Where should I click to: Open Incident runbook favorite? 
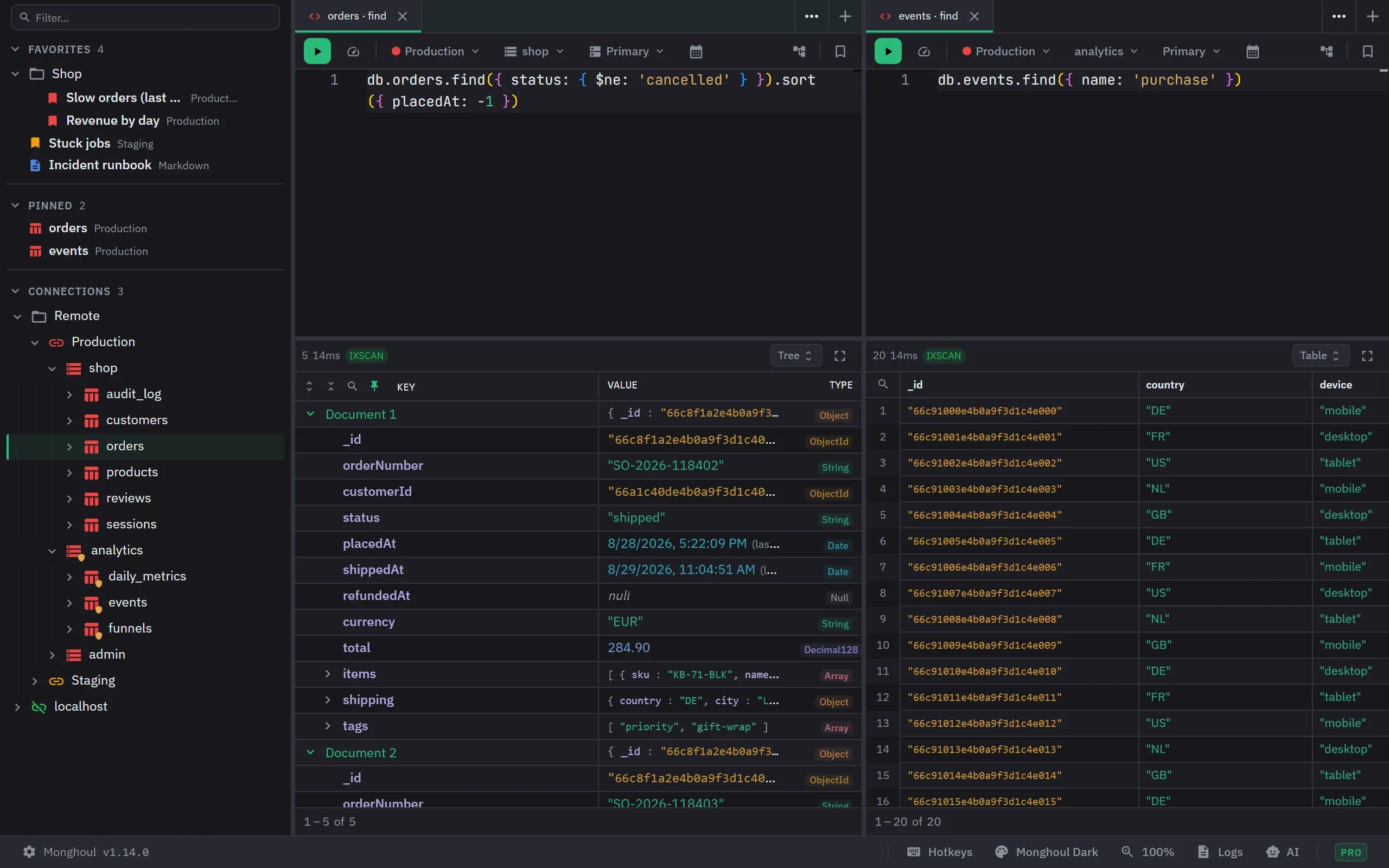point(119,165)
